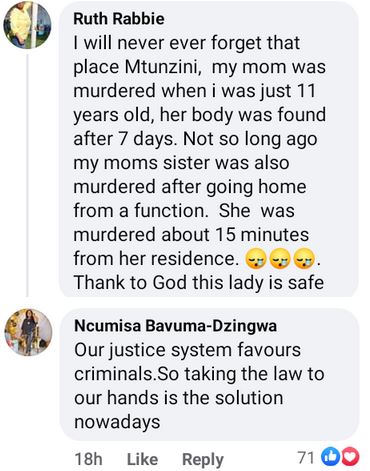
Task: Open the 18h comment timestamp
Action: (x=88, y=459)
